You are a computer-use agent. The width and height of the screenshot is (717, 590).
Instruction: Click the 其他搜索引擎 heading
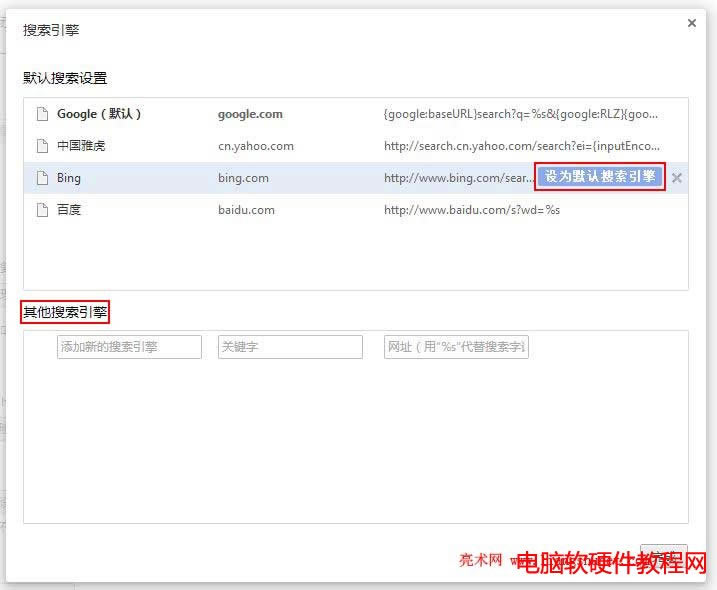(x=65, y=312)
